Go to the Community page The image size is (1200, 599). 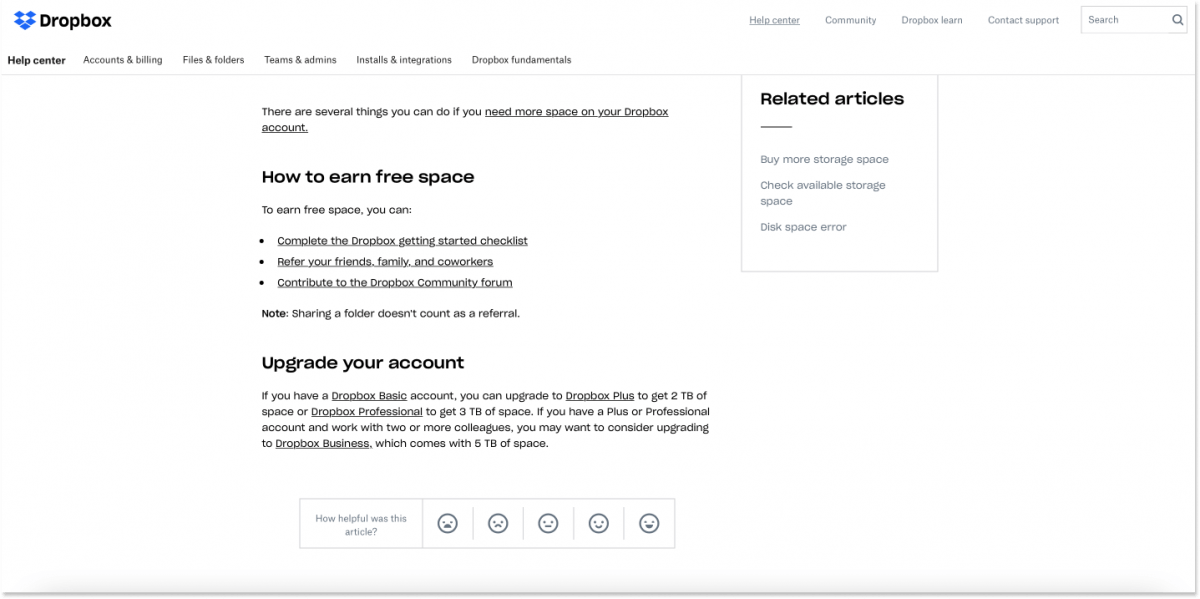[850, 20]
